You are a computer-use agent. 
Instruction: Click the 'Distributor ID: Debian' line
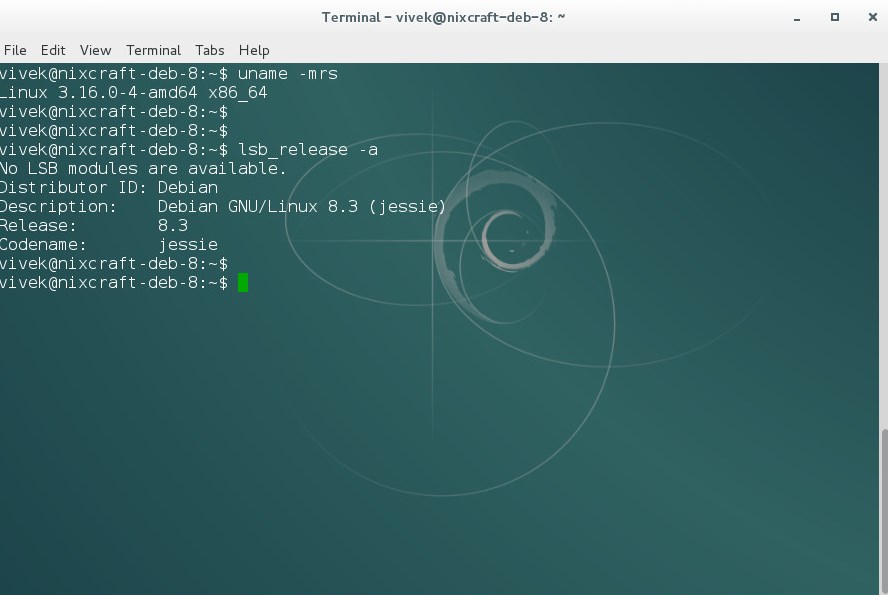109,187
